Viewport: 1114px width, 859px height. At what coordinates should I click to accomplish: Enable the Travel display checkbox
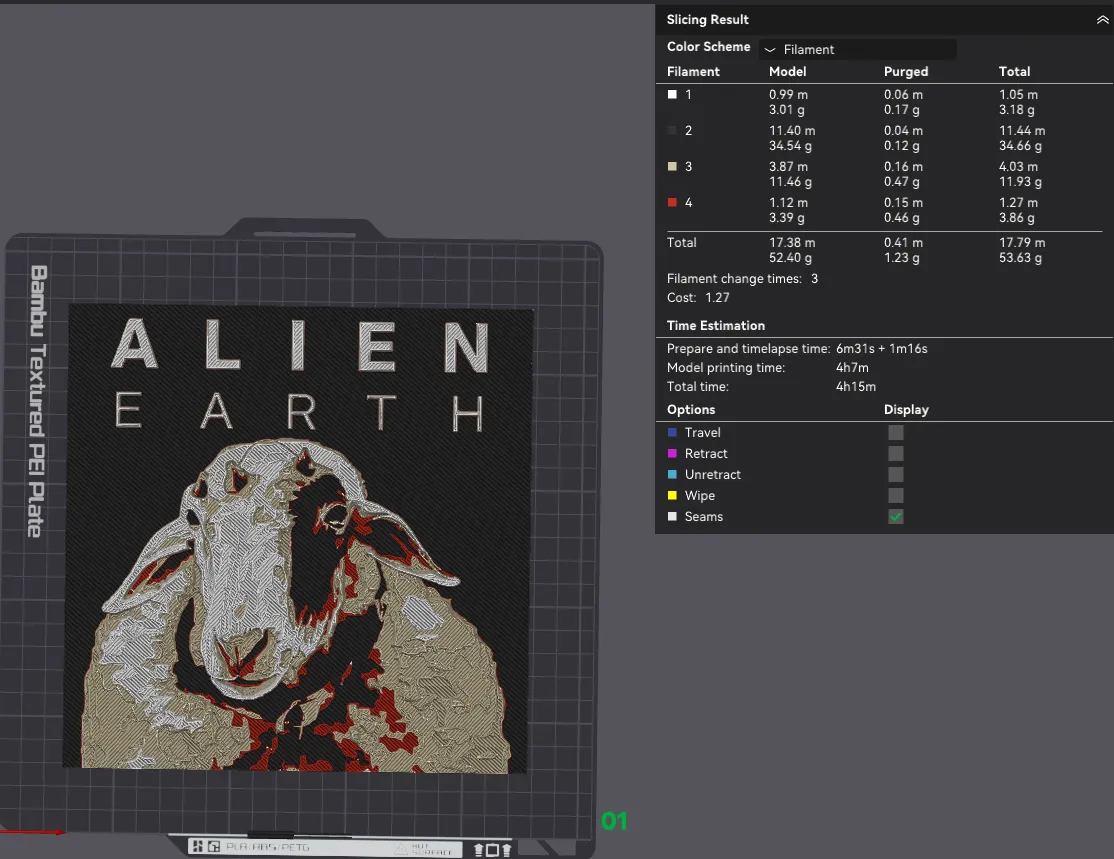[896, 433]
